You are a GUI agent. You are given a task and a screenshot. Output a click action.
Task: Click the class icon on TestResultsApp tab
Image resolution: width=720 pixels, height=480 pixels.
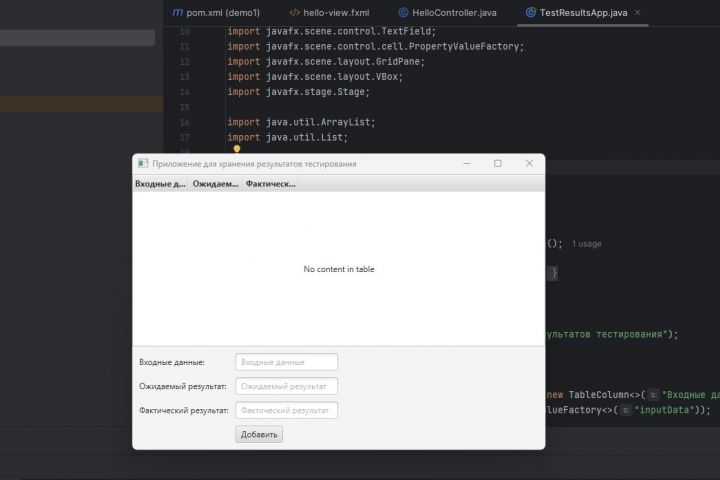531,13
